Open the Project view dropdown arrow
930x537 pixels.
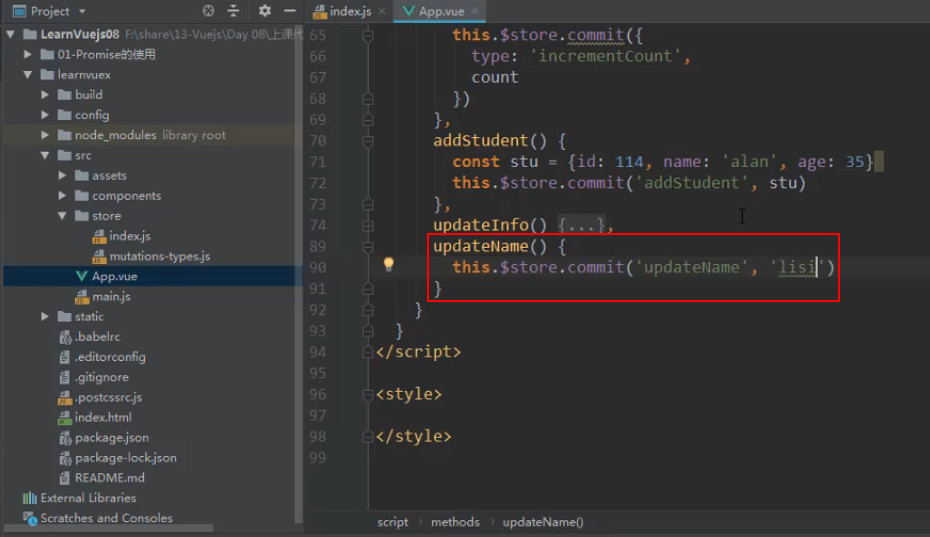click(82, 11)
